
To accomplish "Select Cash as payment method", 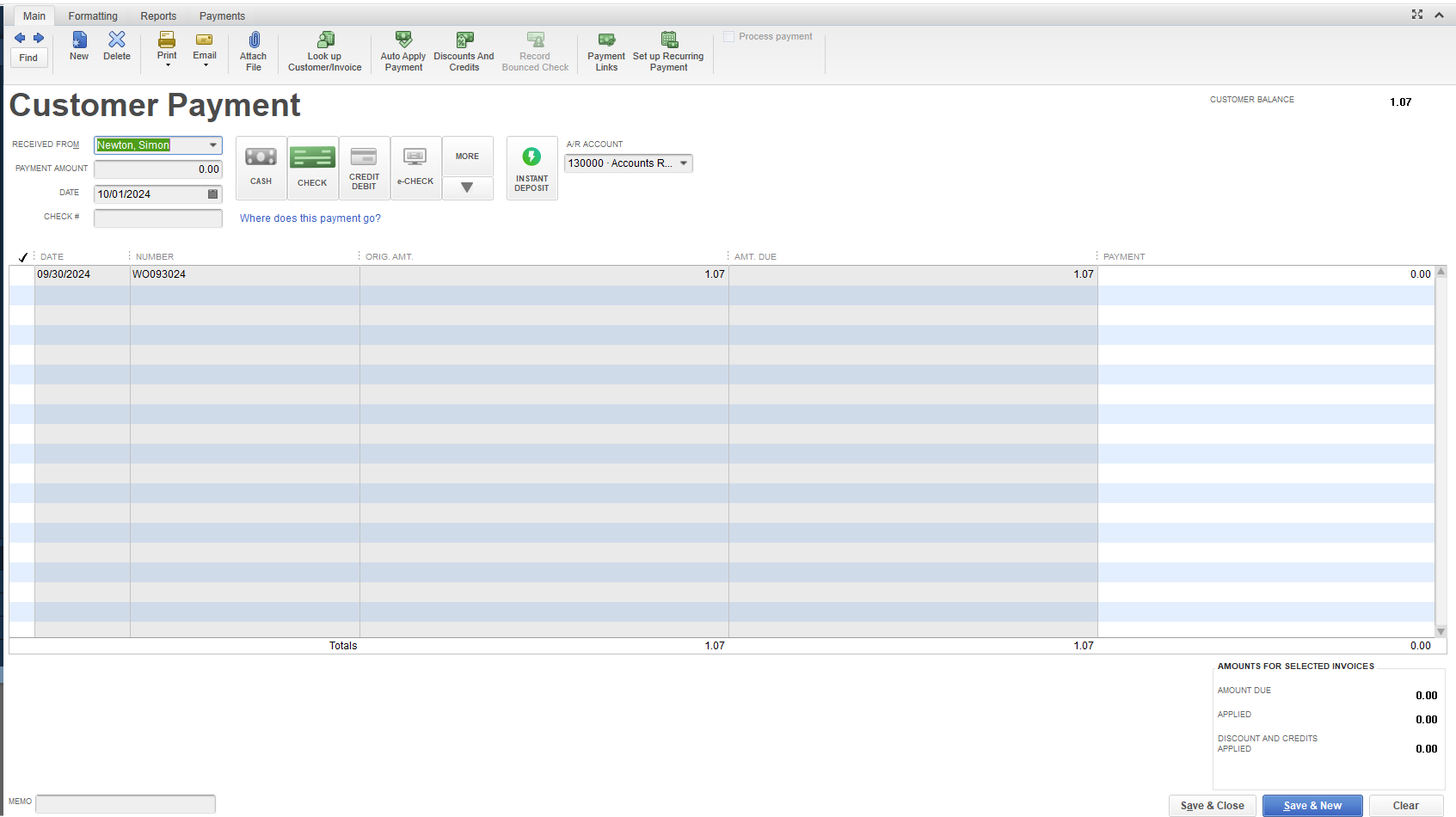I will point(261,168).
